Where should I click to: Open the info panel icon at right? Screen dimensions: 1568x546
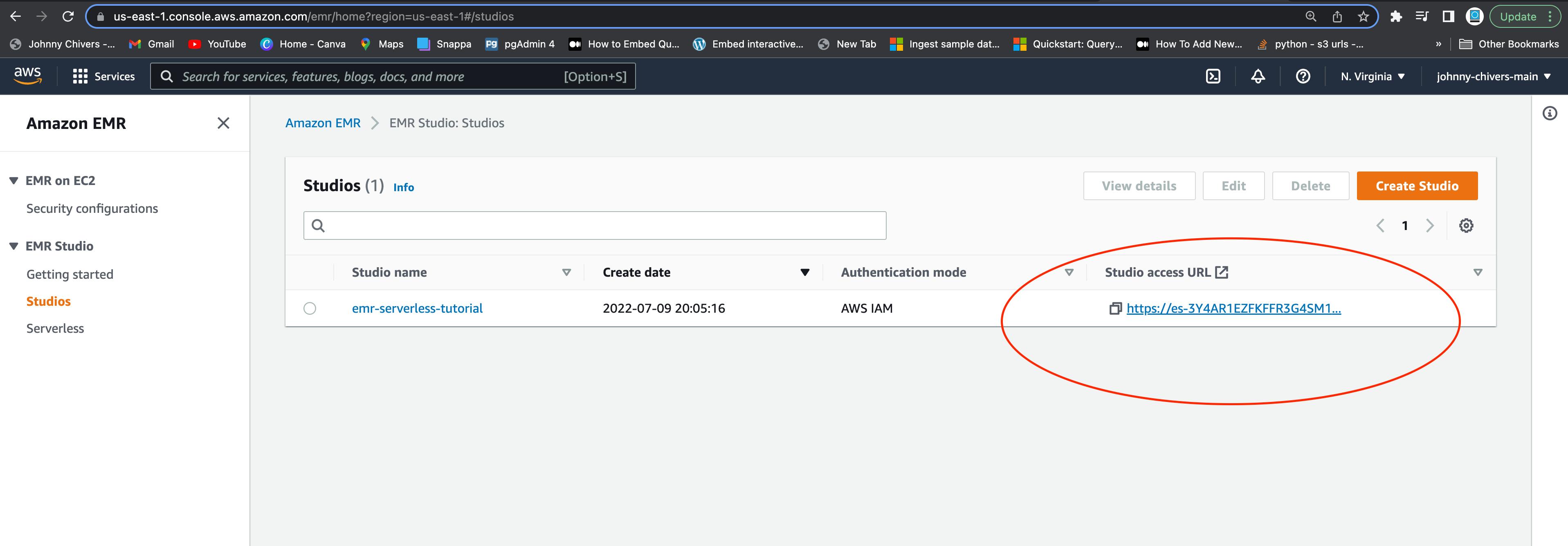coord(1550,113)
